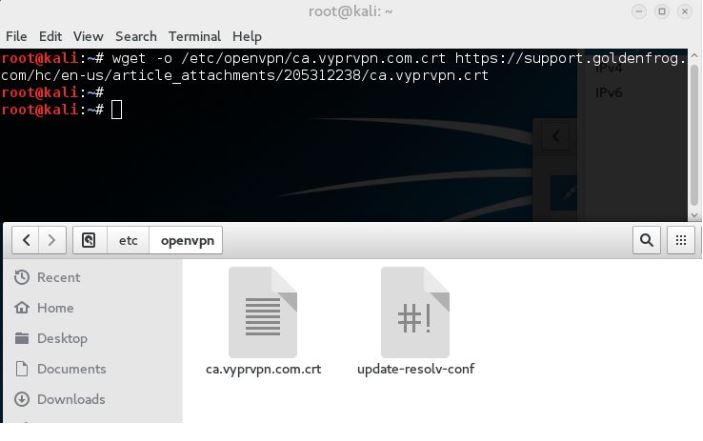Click the terminal scrollbar up arrow
The image size is (703, 441).
click(x=694, y=56)
